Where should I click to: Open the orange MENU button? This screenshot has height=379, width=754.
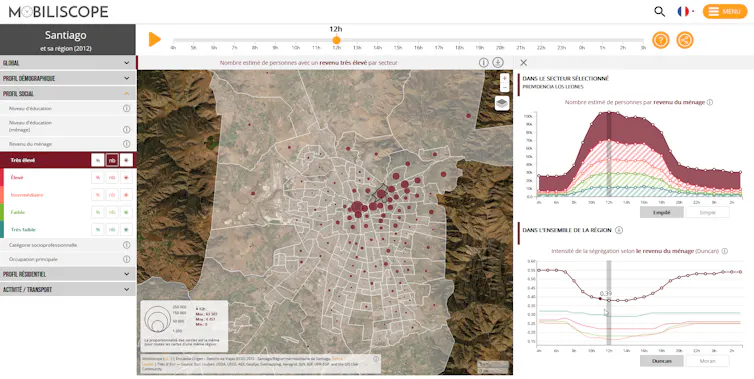coord(725,12)
